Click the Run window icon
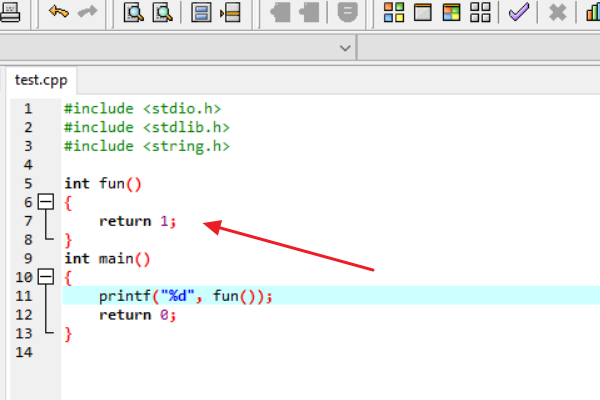The width and height of the screenshot is (600, 400). point(423,12)
